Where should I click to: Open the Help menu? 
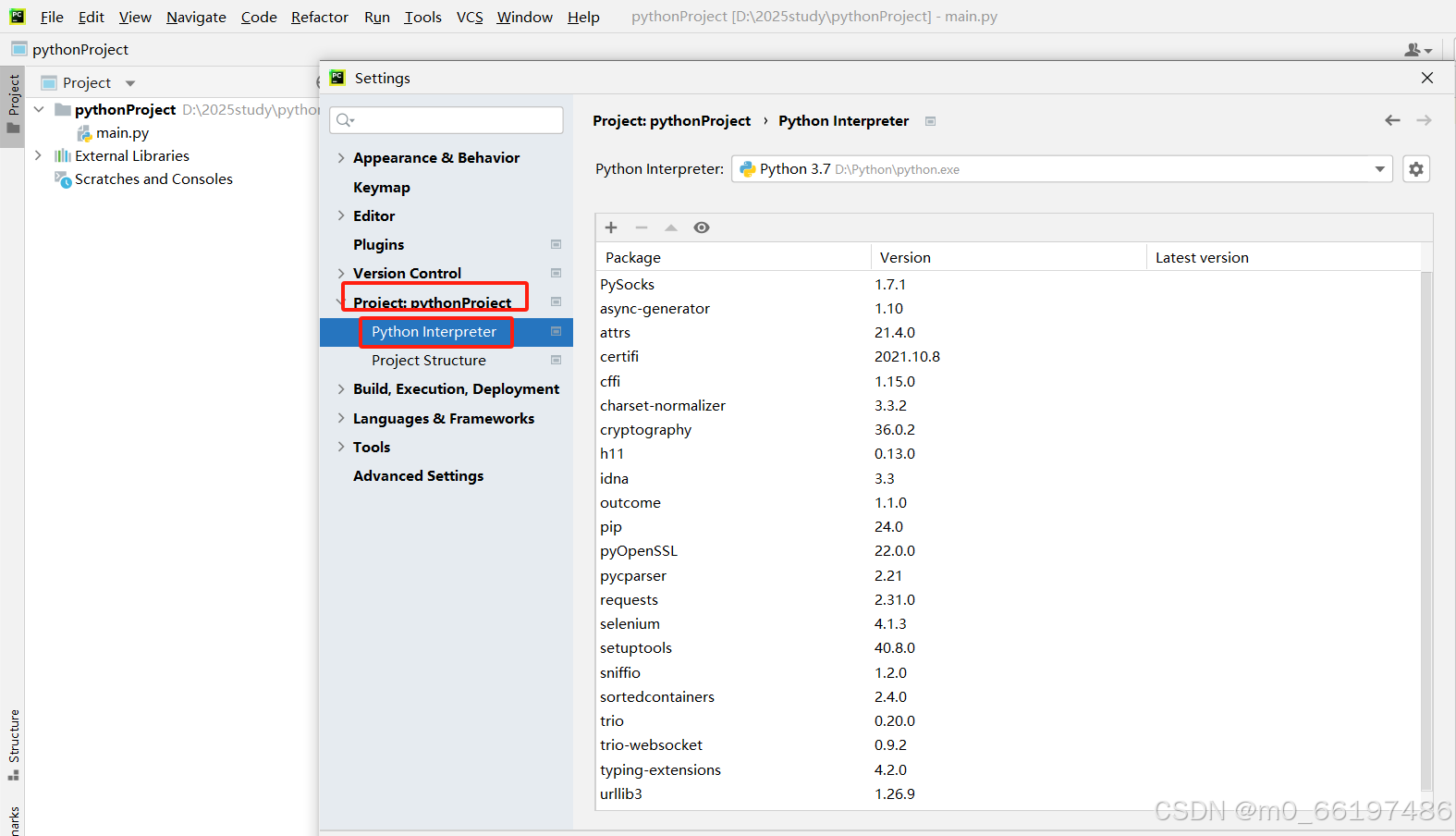[583, 17]
